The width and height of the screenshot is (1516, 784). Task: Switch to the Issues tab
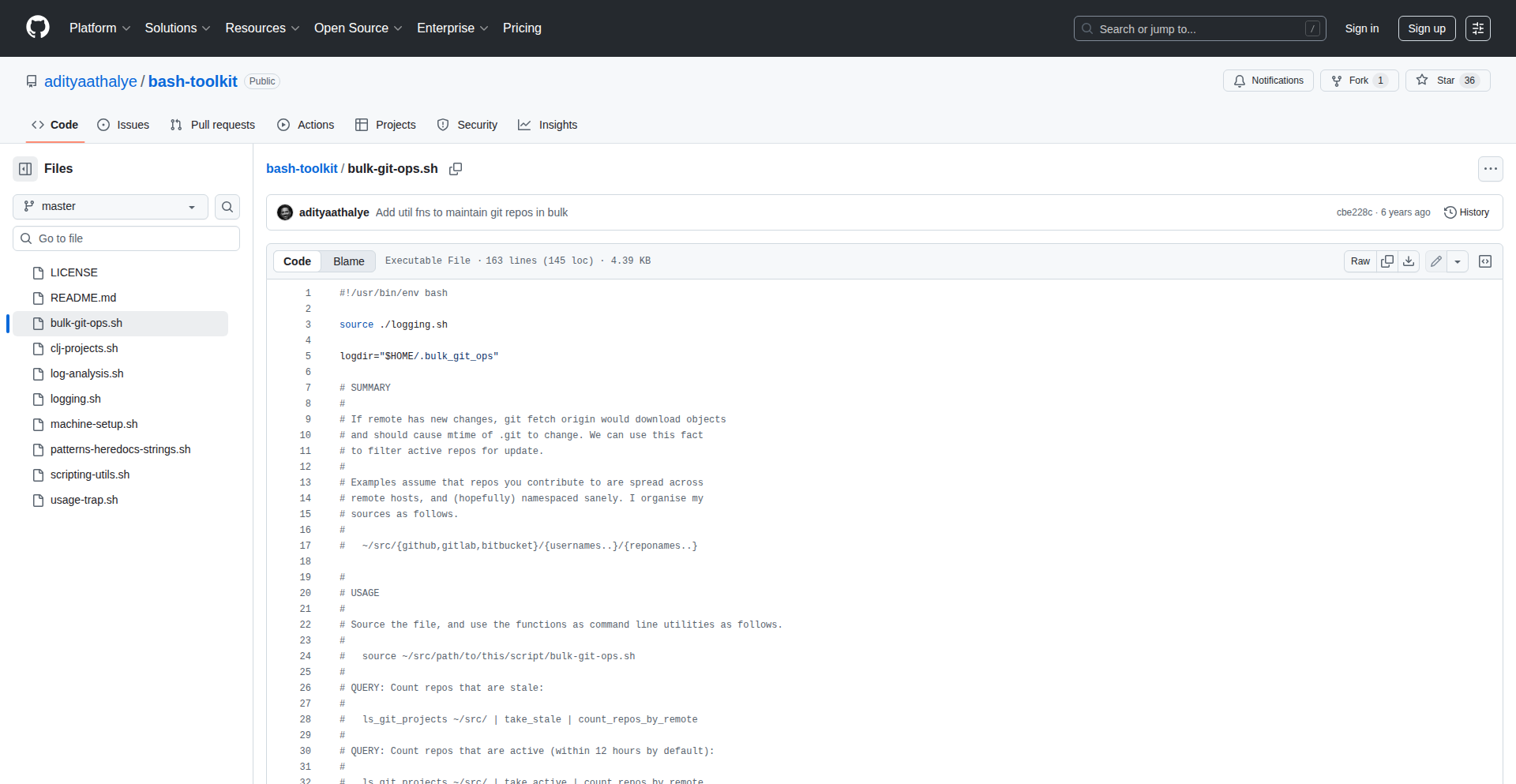[x=123, y=125]
